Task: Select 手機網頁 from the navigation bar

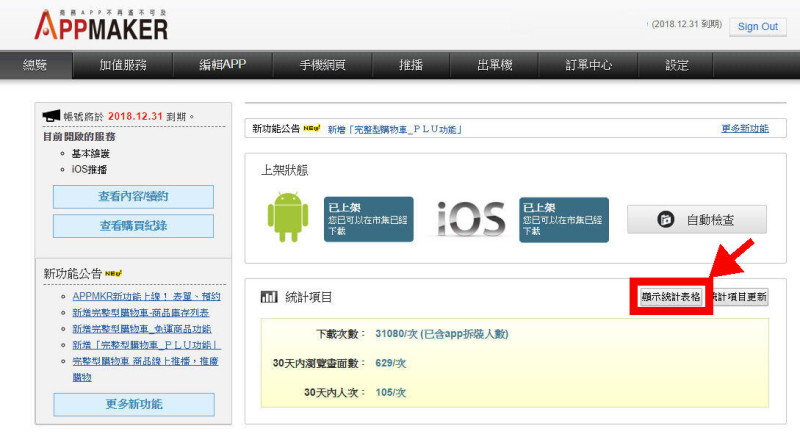Action: [x=322, y=65]
